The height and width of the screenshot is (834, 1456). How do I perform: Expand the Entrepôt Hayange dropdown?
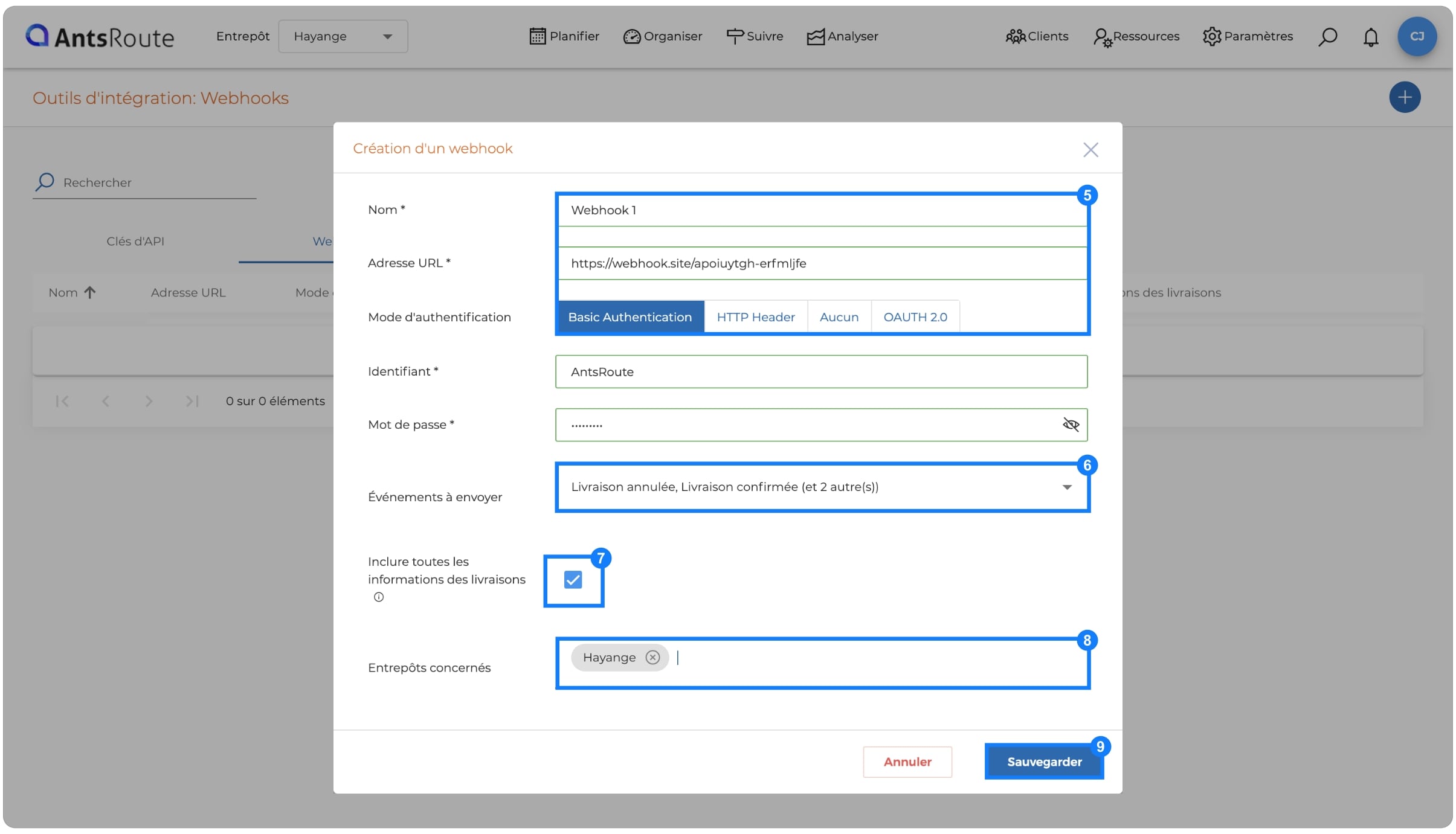click(343, 36)
